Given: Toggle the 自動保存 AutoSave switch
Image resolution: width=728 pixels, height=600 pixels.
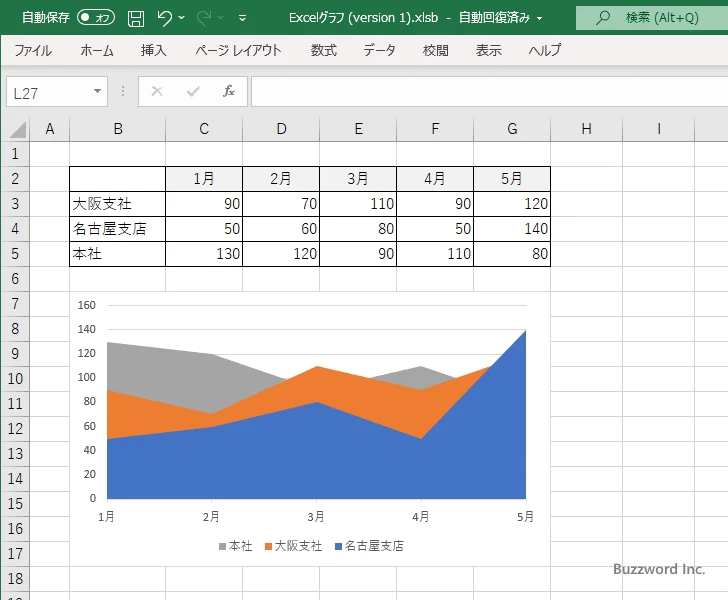Looking at the screenshot, I should point(96,18).
